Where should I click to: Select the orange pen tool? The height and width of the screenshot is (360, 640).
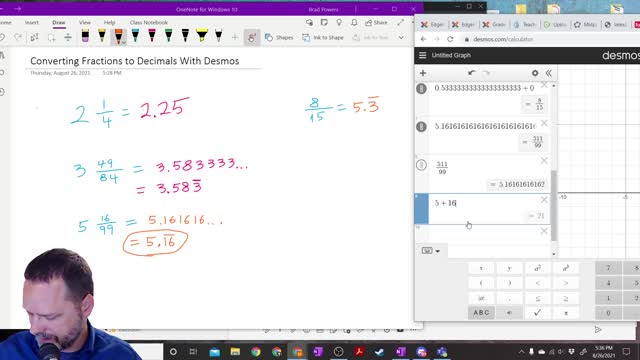[x=118, y=36]
